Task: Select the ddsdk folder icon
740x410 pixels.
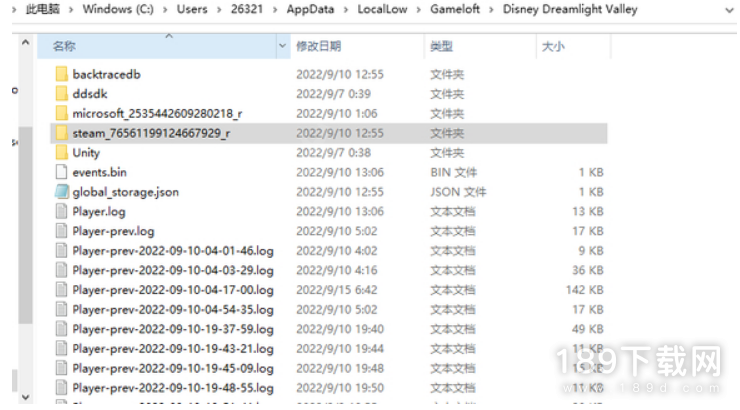Action: coord(61,93)
